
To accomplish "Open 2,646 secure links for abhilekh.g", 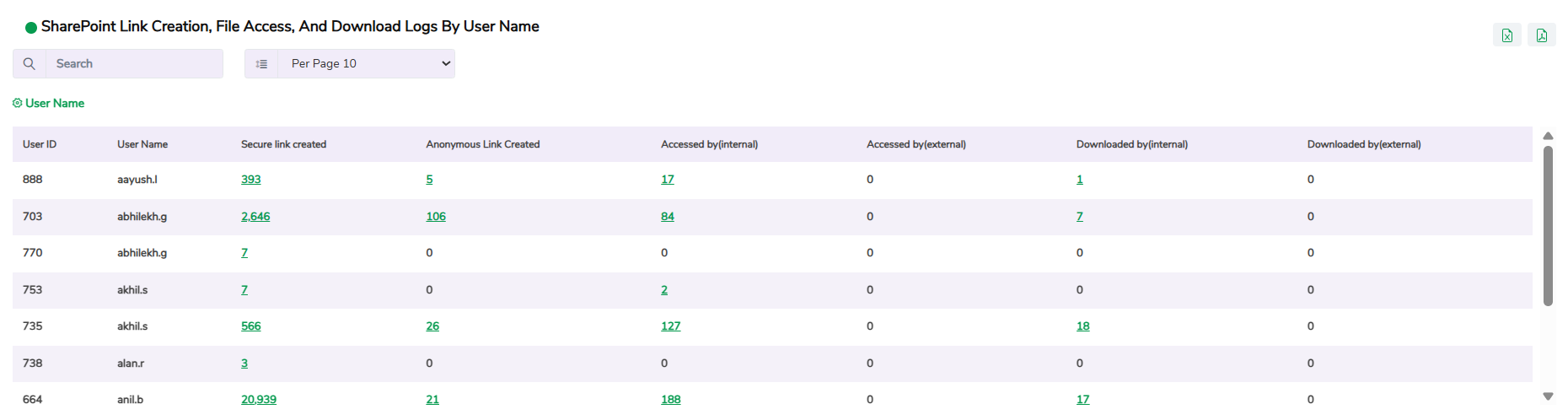I will 255,217.
